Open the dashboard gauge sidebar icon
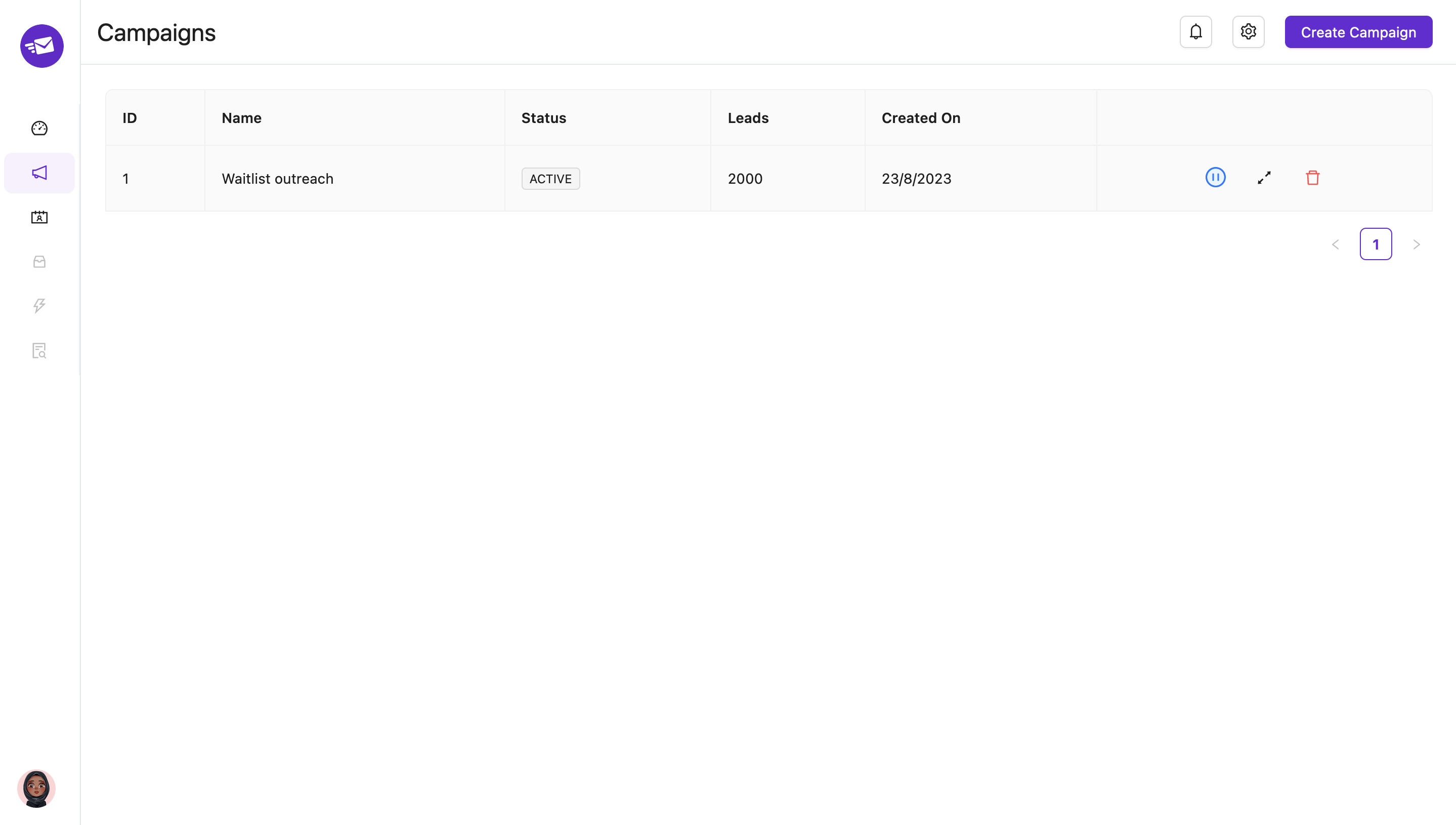Viewport: 1456px width, 825px height. [39, 129]
